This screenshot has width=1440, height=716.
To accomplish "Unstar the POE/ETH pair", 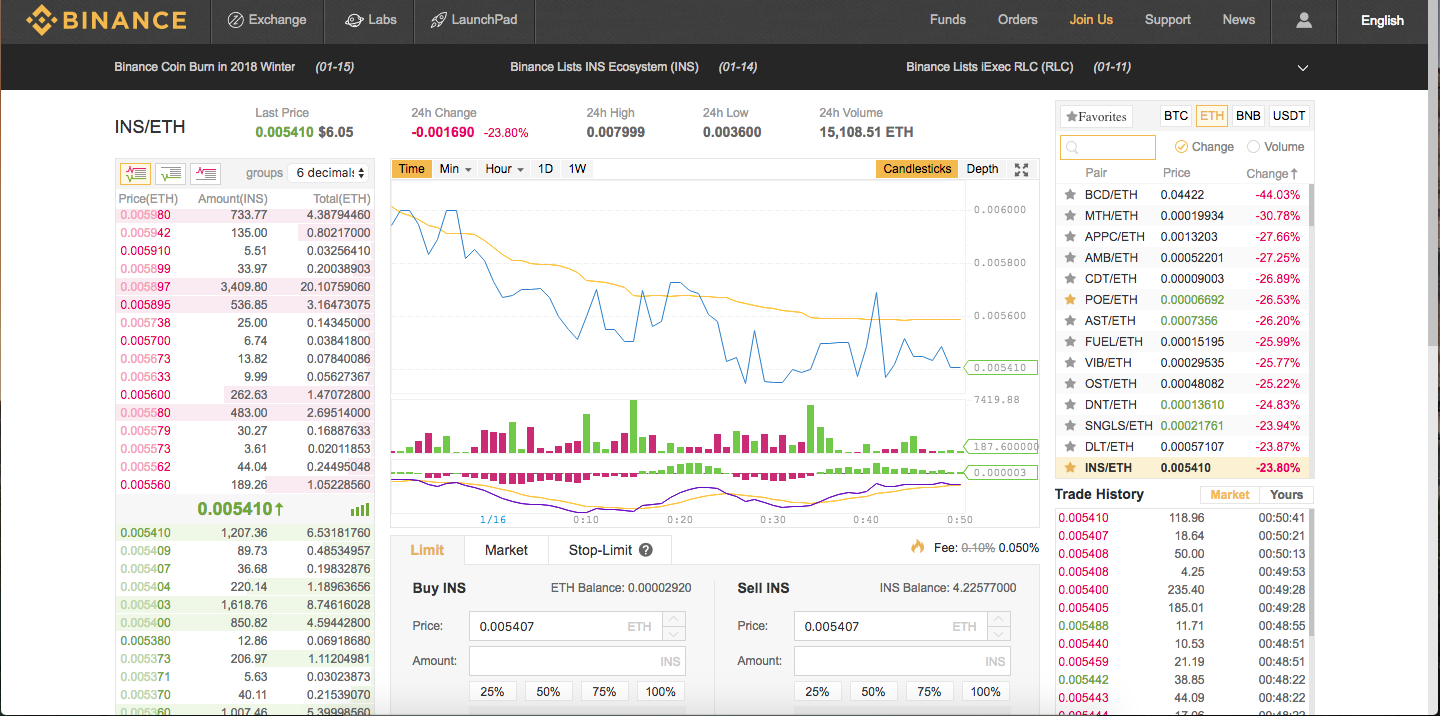I will coord(1070,300).
